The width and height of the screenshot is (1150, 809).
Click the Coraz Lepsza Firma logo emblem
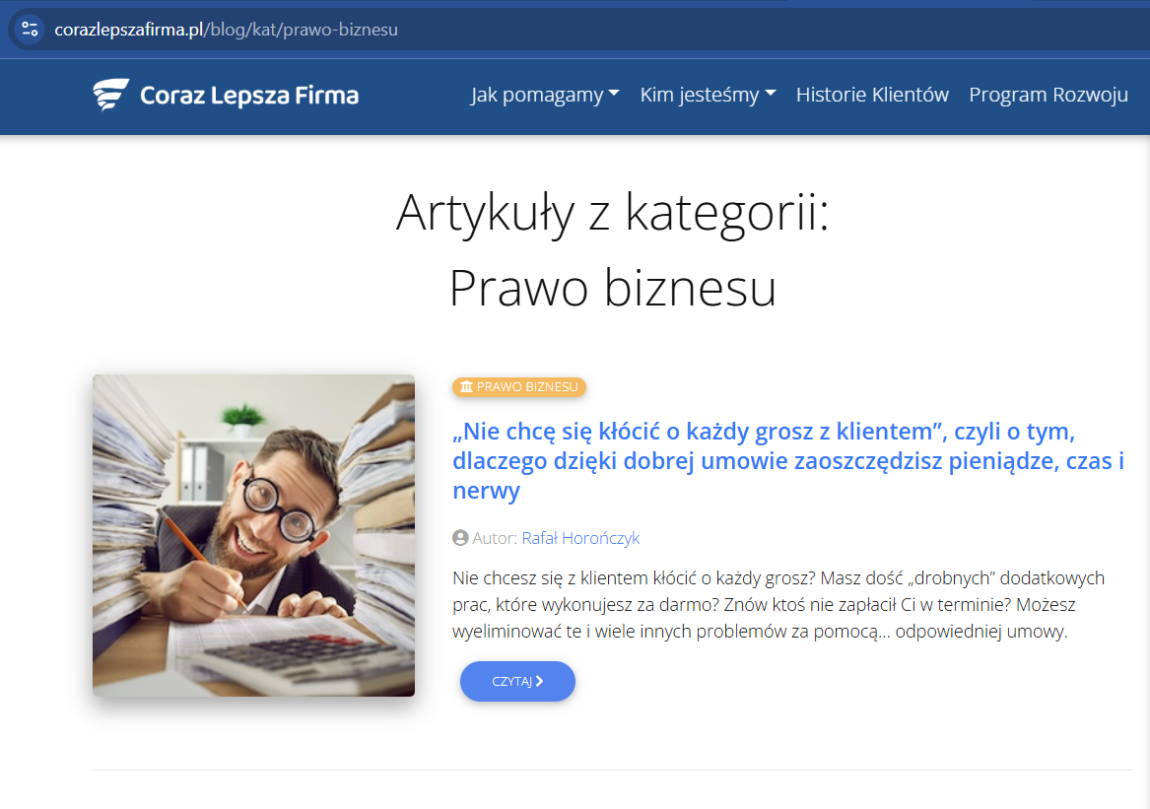tap(111, 95)
